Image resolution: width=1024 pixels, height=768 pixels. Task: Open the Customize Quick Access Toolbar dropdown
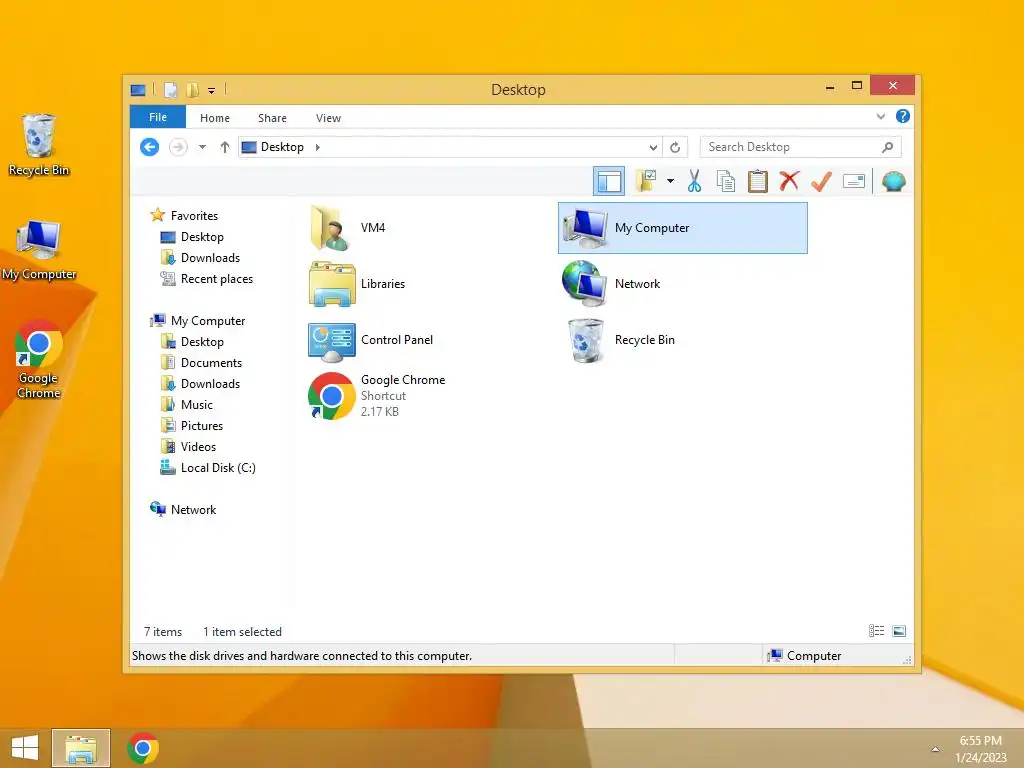212,91
